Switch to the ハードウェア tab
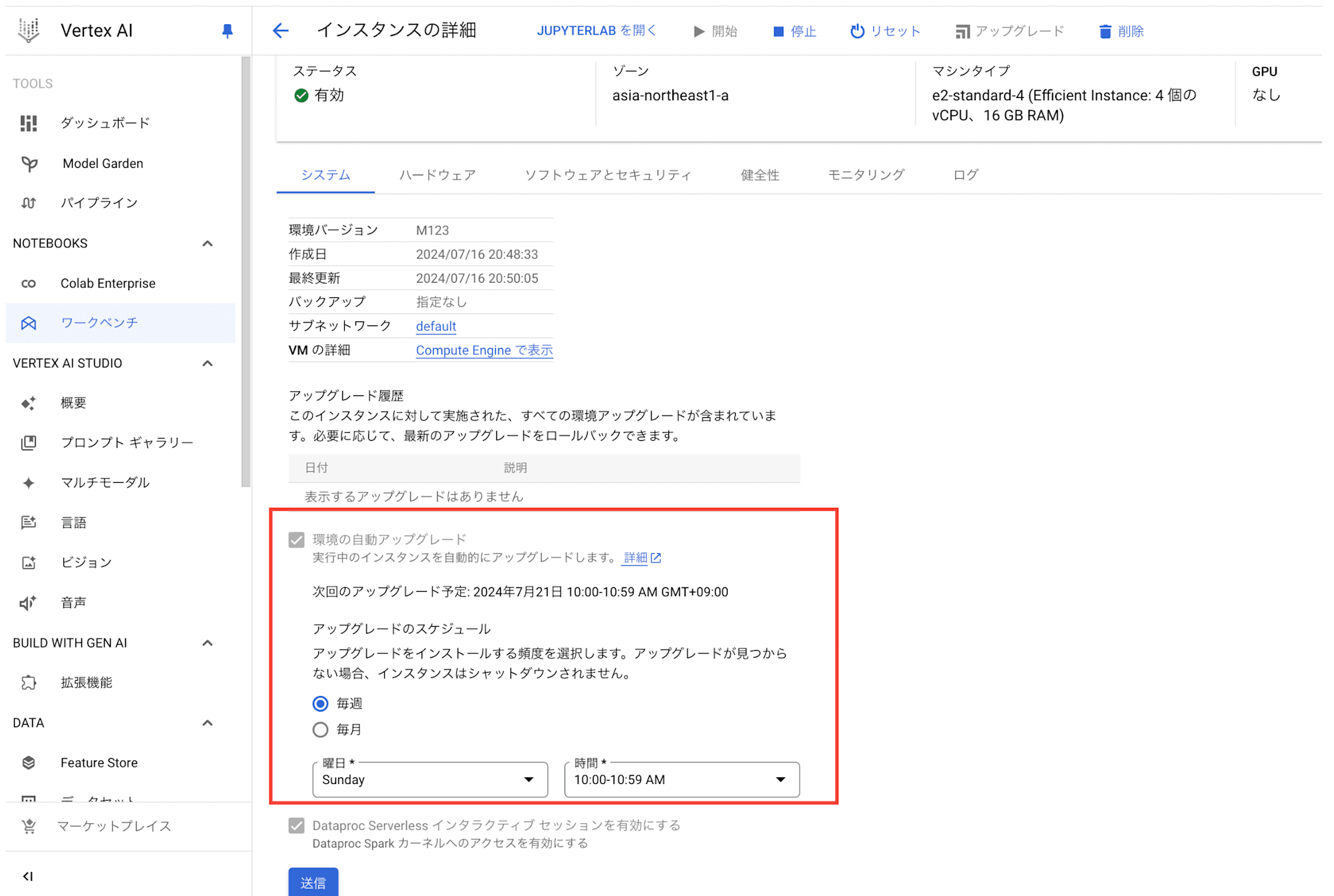 (438, 175)
